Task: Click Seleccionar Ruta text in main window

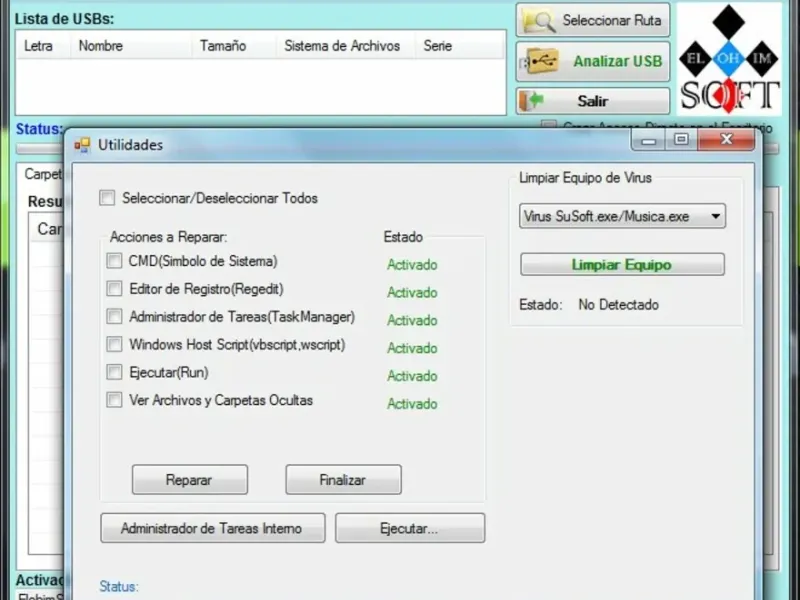Action: (612, 20)
